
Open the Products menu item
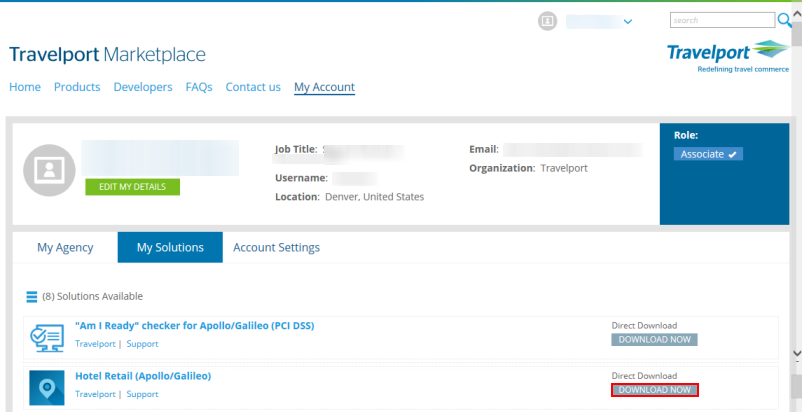pos(77,87)
